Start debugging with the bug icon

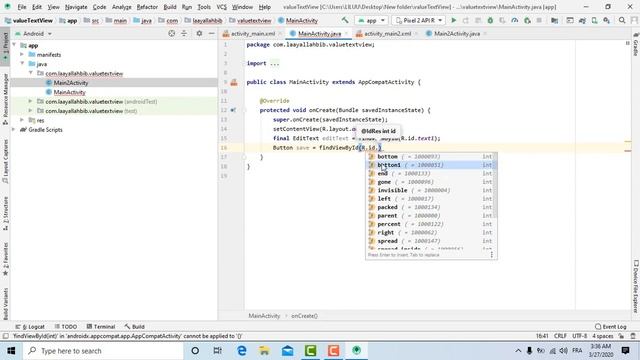[490, 20]
